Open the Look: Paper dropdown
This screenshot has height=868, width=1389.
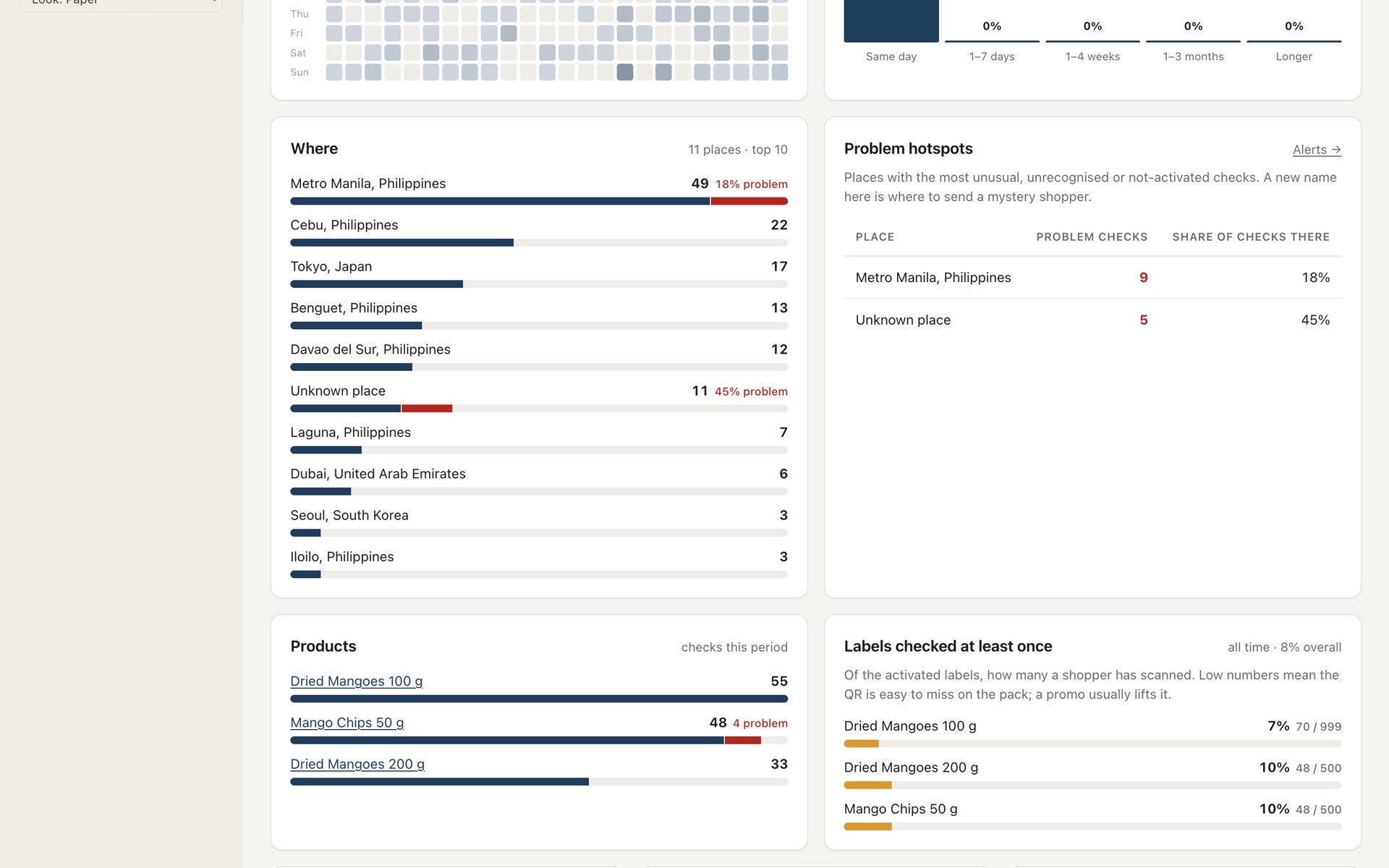(x=121, y=3)
